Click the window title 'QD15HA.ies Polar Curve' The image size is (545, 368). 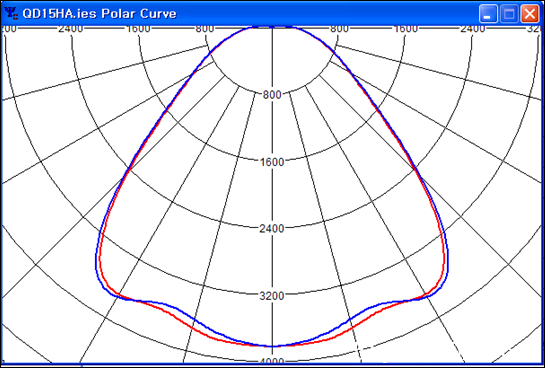click(x=99, y=14)
